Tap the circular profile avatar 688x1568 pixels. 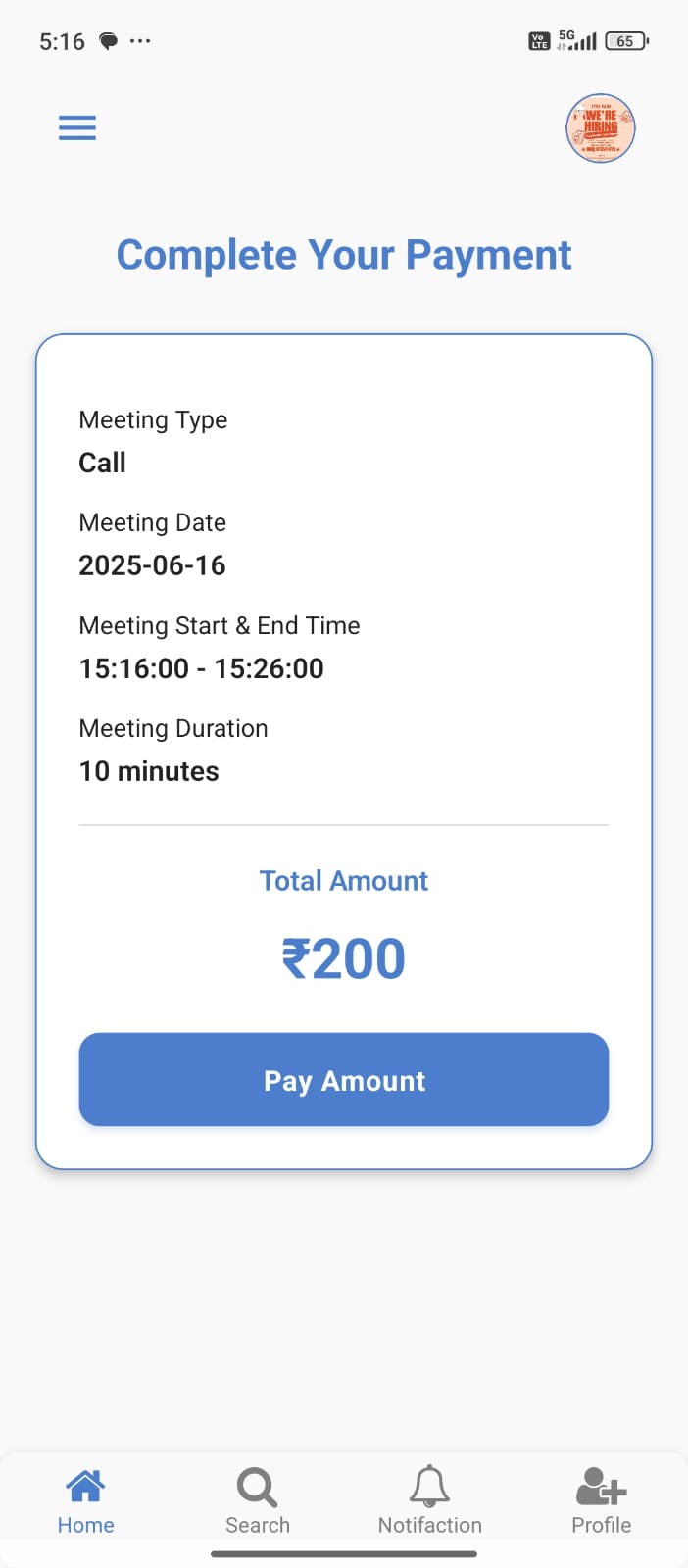pos(601,128)
